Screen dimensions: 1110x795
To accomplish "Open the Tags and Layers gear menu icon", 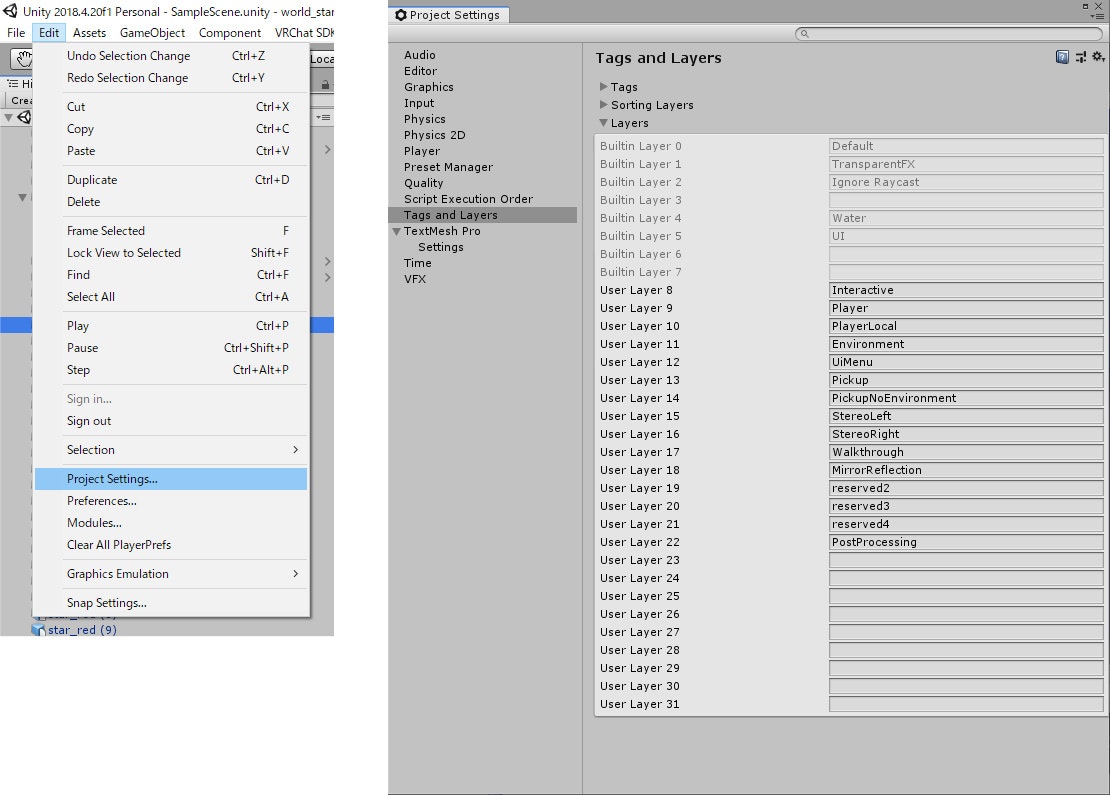I will [1098, 57].
